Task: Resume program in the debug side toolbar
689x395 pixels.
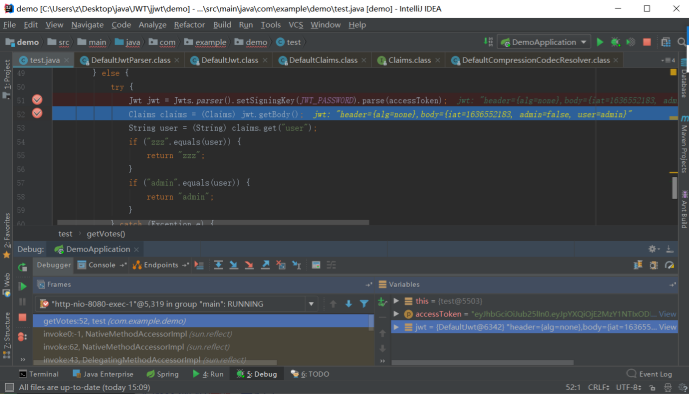Action: 22,286
